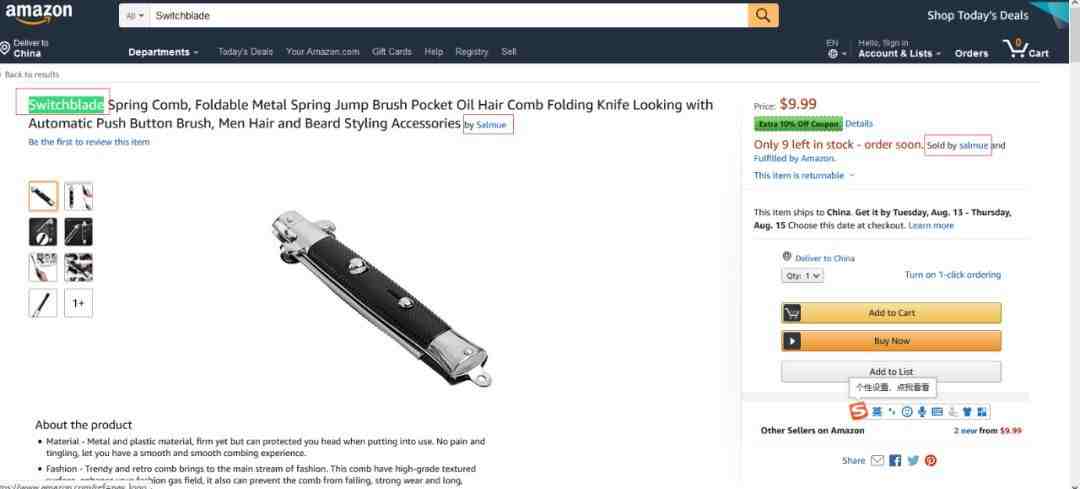The width and height of the screenshot is (1080, 489).
Task: Click the Sogou input method S icon
Action: (858, 412)
